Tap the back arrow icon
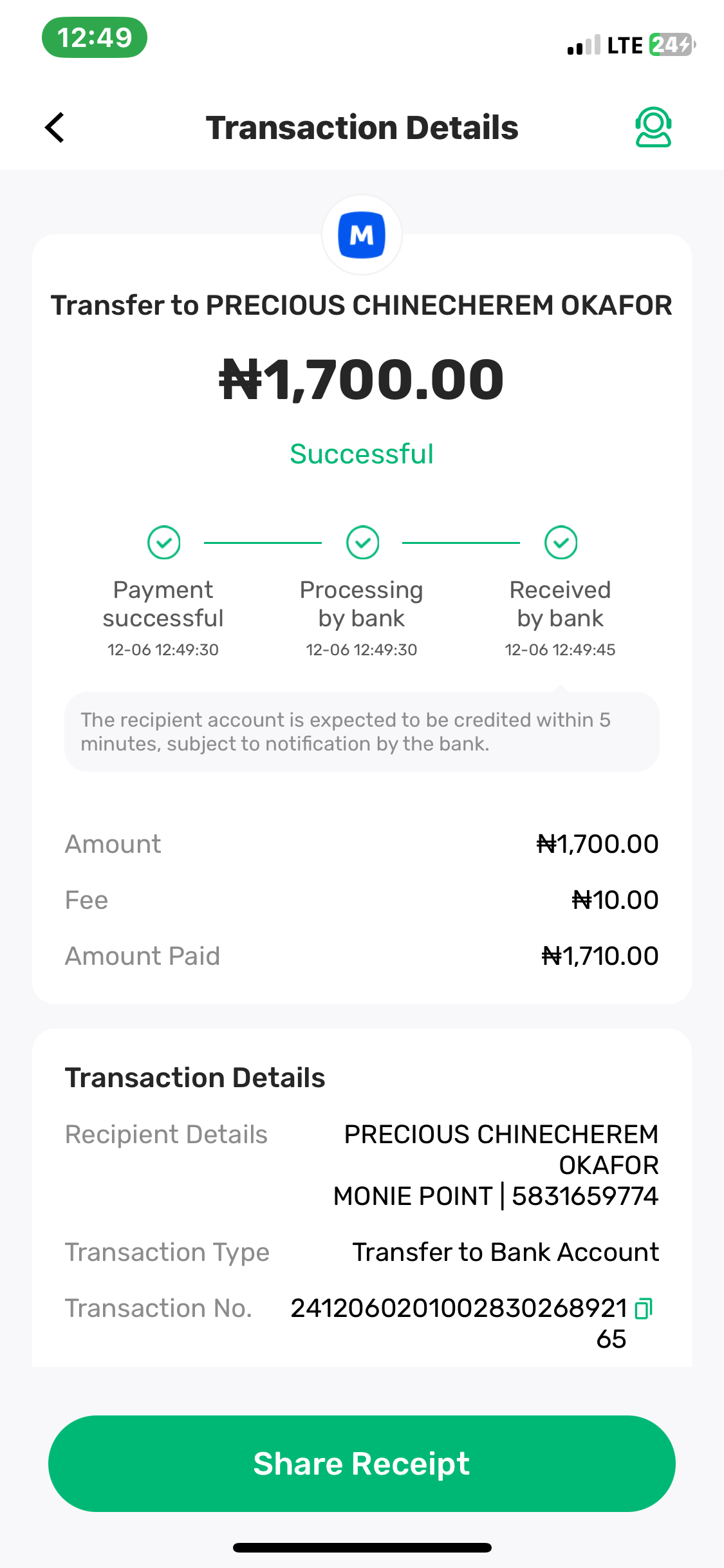This screenshot has width=724, height=1568. tap(55, 127)
